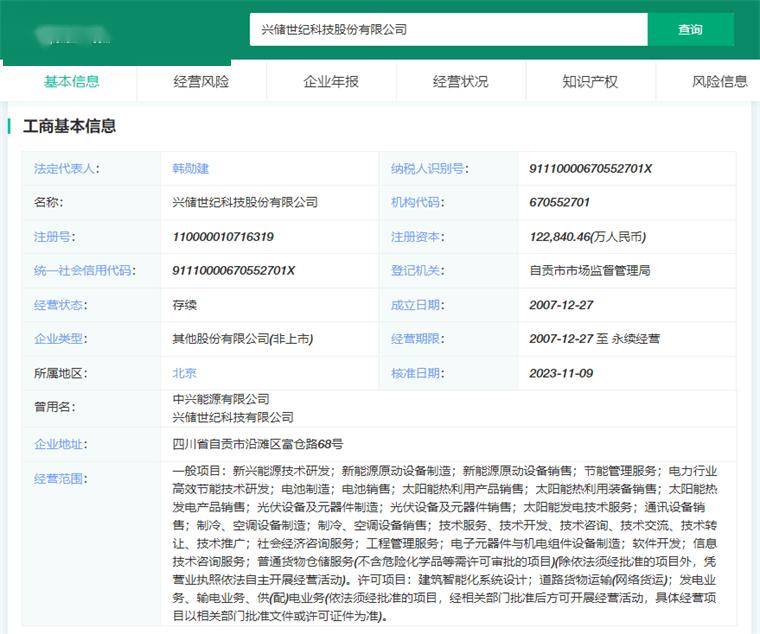The height and width of the screenshot is (634, 760).
Task: Click the 登记机关 label
Action: coord(417,270)
